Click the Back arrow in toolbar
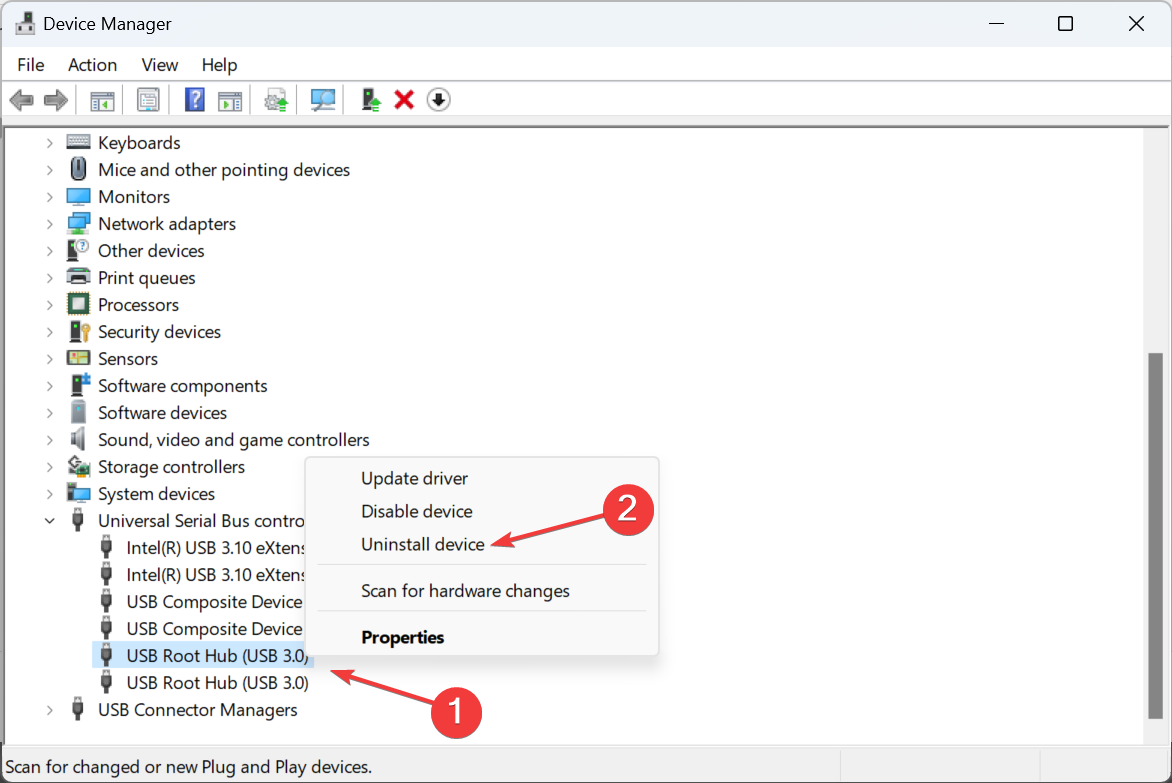The width and height of the screenshot is (1172, 783). [22, 99]
